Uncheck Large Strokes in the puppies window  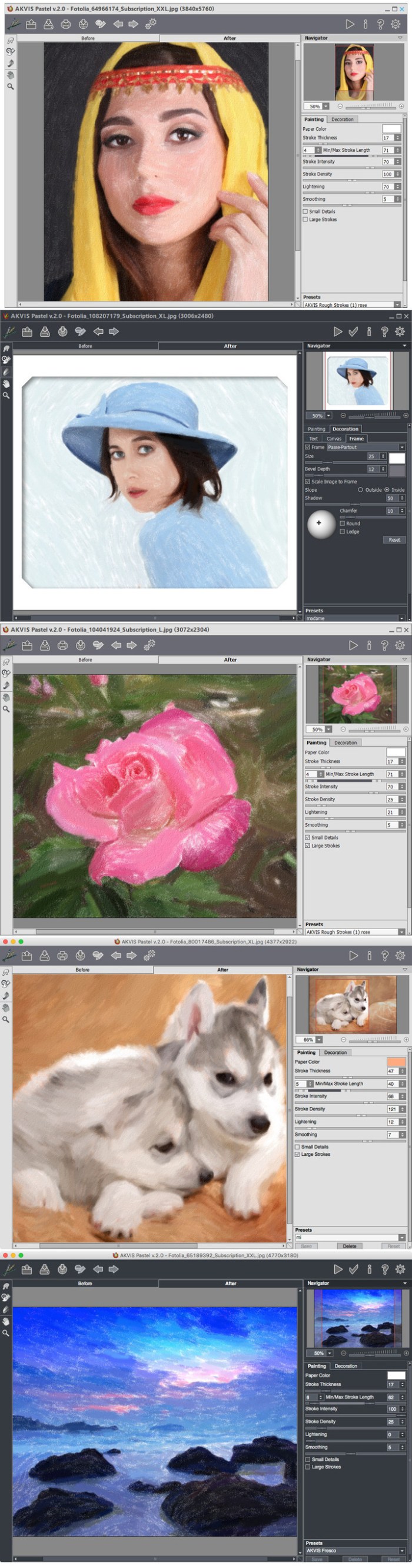tap(297, 1154)
